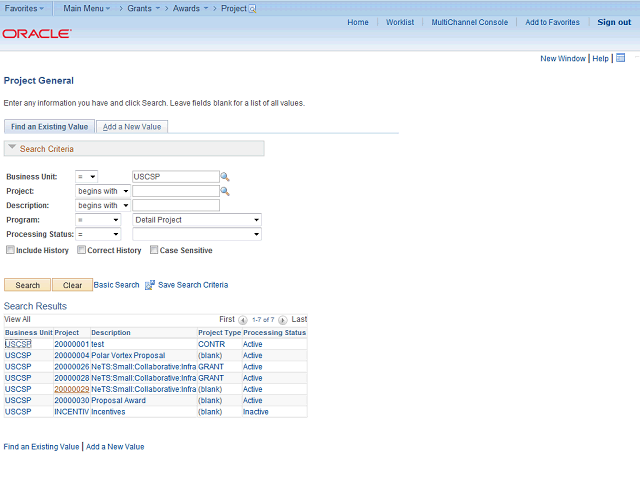Open project 20000030 link
Image resolution: width=640 pixels, height=480 pixels.
(x=71, y=400)
